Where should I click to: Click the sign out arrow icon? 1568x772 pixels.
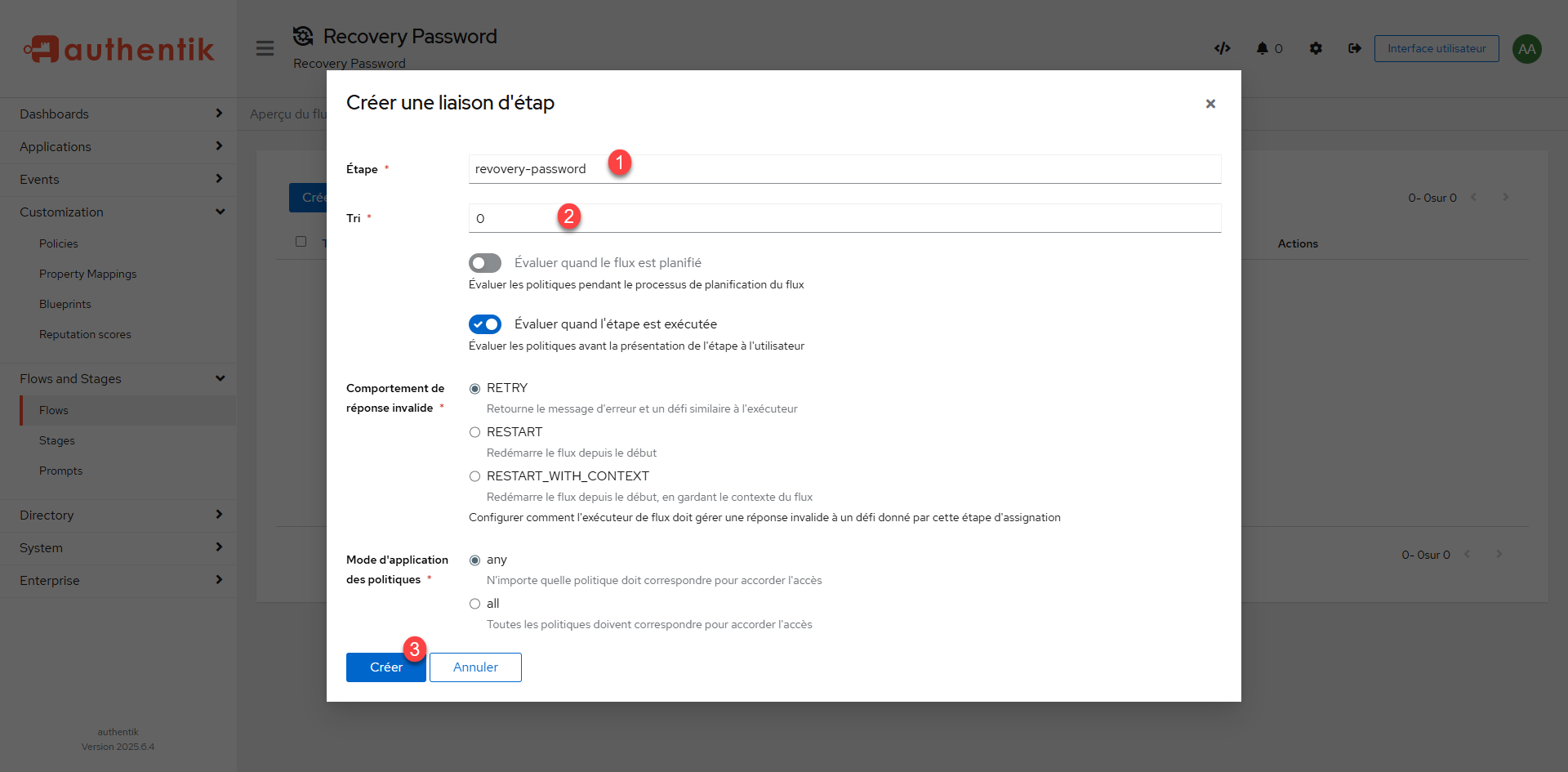click(x=1354, y=48)
